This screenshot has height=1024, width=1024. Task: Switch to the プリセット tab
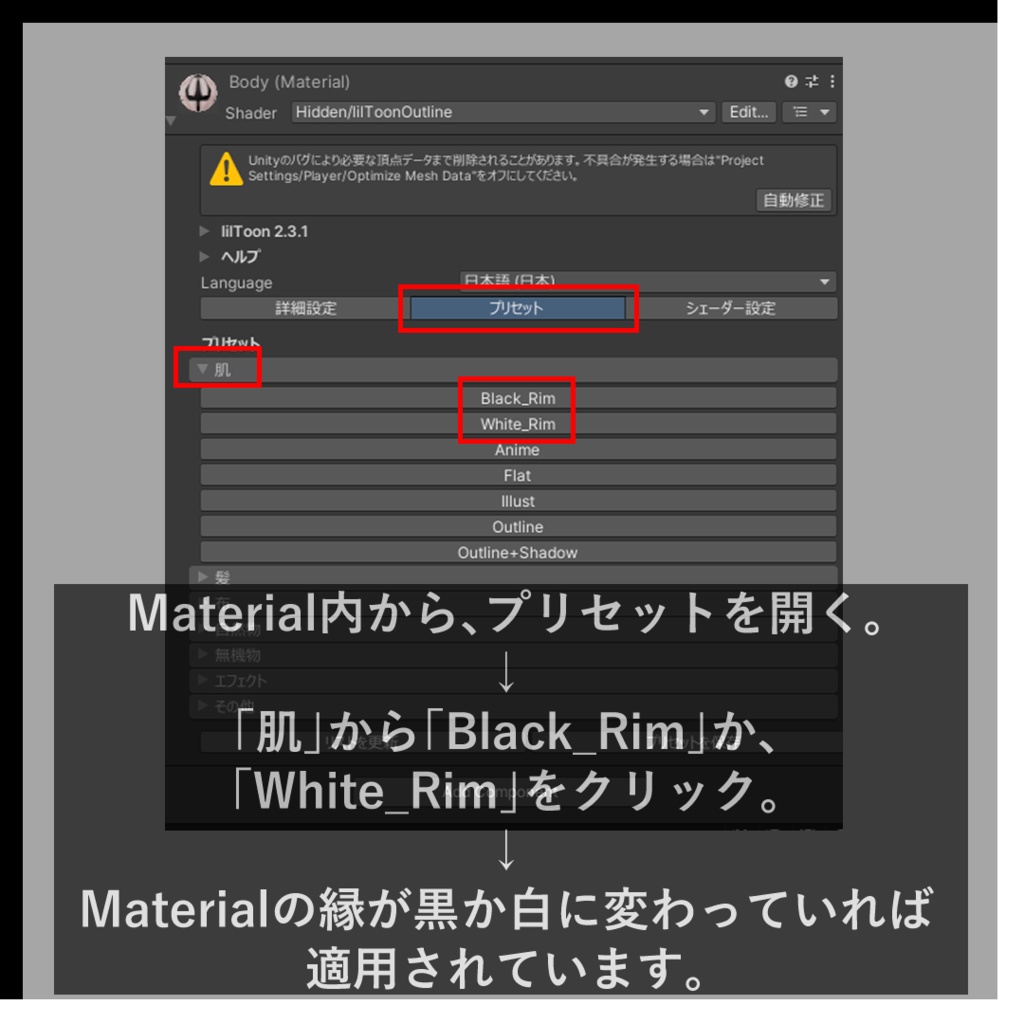pyautogui.click(x=517, y=308)
